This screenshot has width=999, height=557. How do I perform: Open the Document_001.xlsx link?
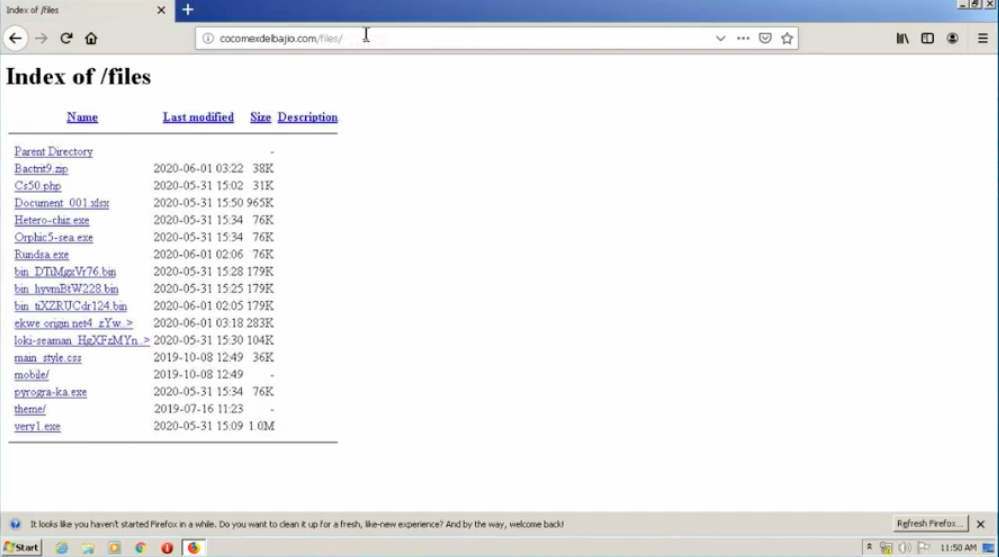pyautogui.click(x=62, y=203)
